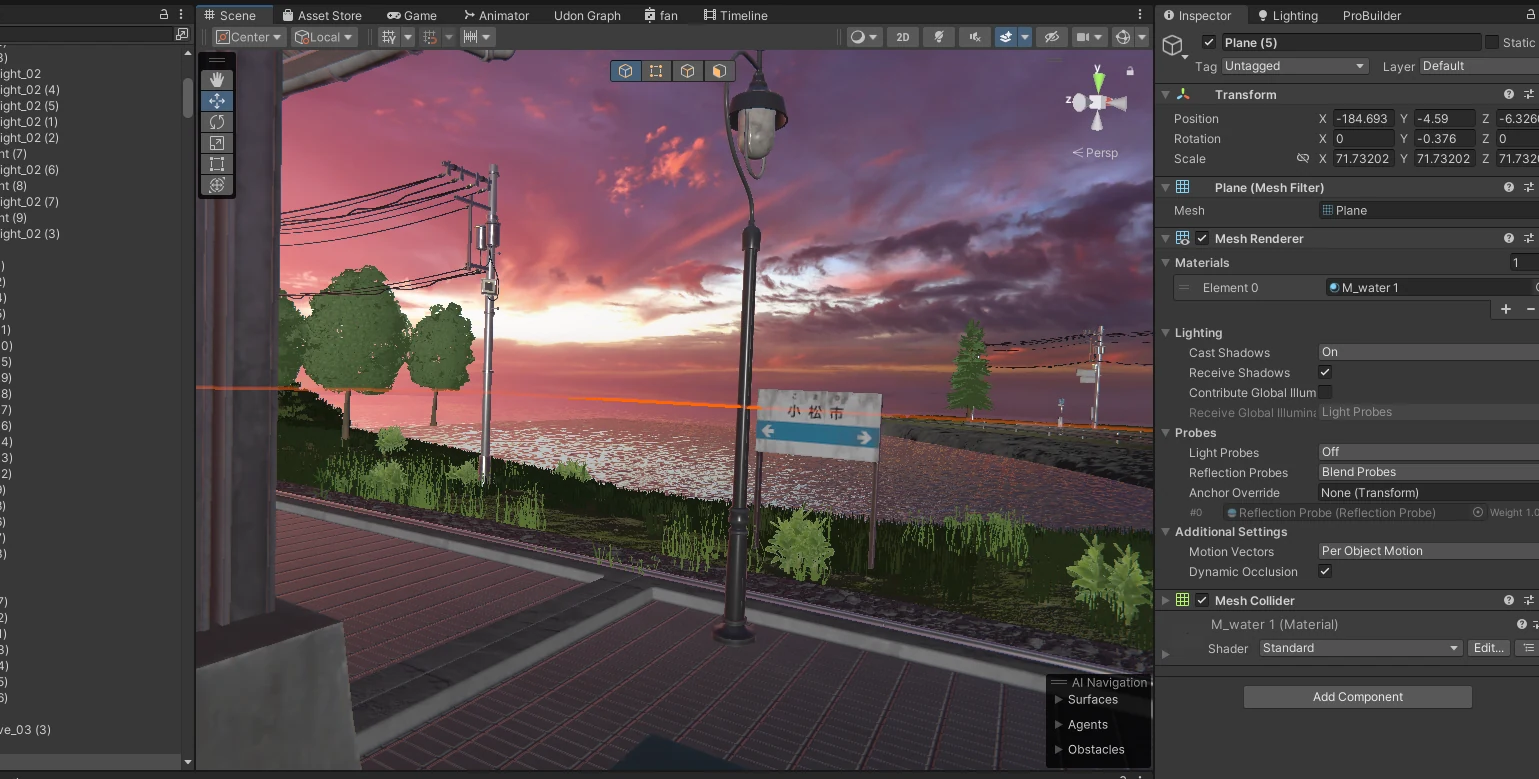Toggle 2D view mode in Scene

click(903, 37)
